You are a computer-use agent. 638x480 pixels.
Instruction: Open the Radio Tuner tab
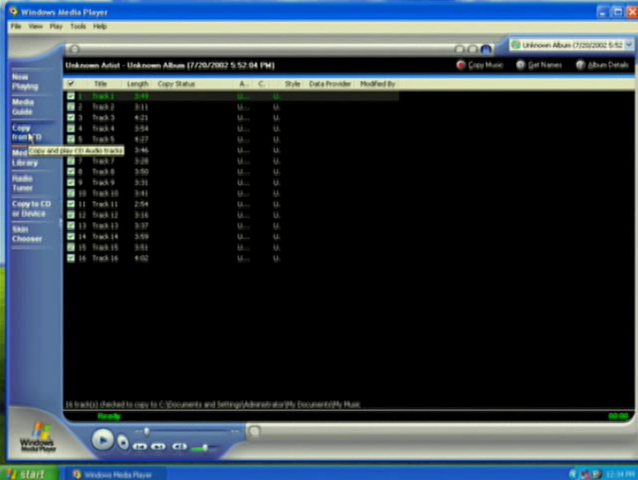coord(22,183)
